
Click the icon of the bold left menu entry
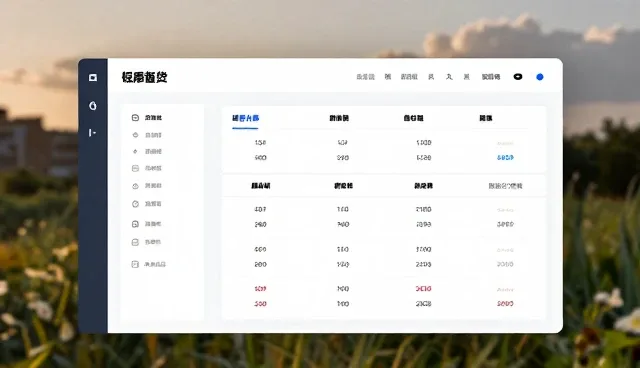click(135, 118)
